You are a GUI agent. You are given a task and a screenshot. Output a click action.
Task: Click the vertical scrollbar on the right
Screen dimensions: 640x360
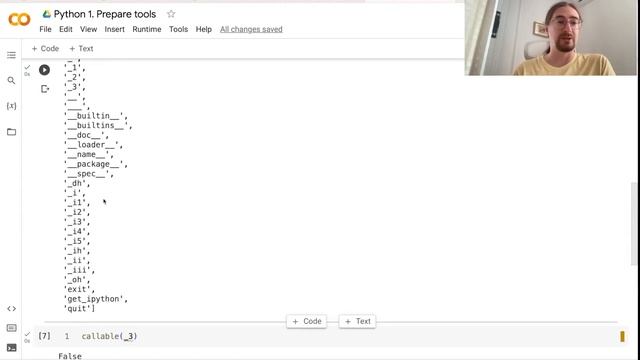tap(634, 224)
